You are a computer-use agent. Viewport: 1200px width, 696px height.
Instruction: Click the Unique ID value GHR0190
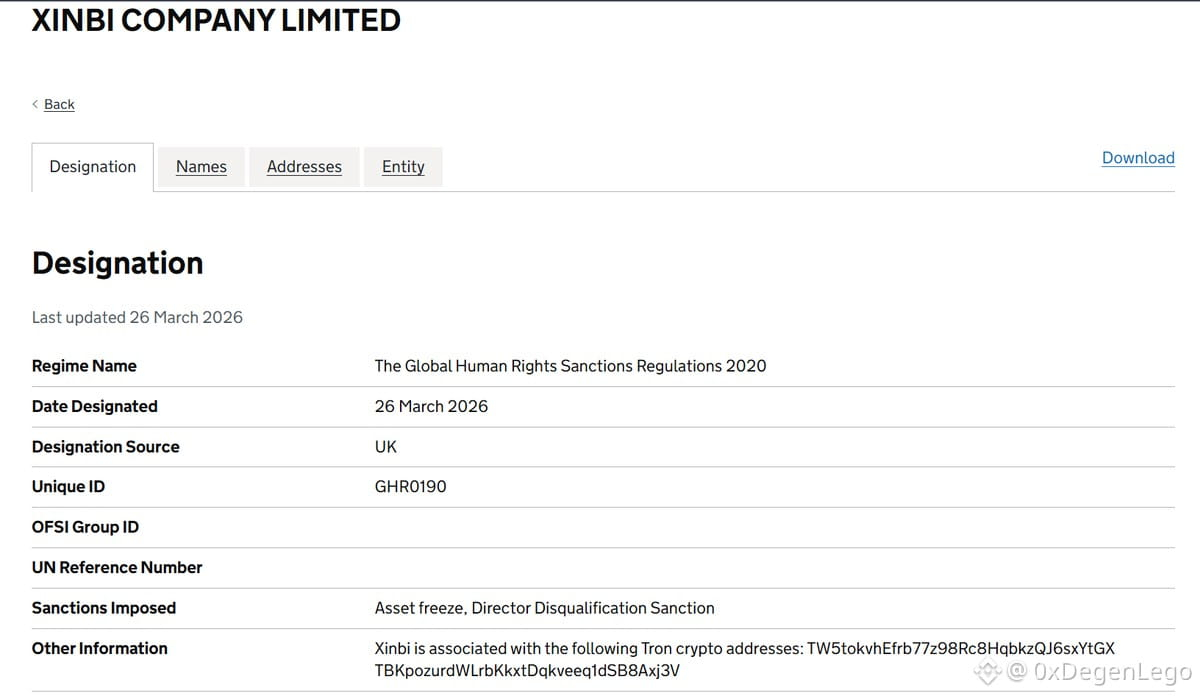[411, 487]
